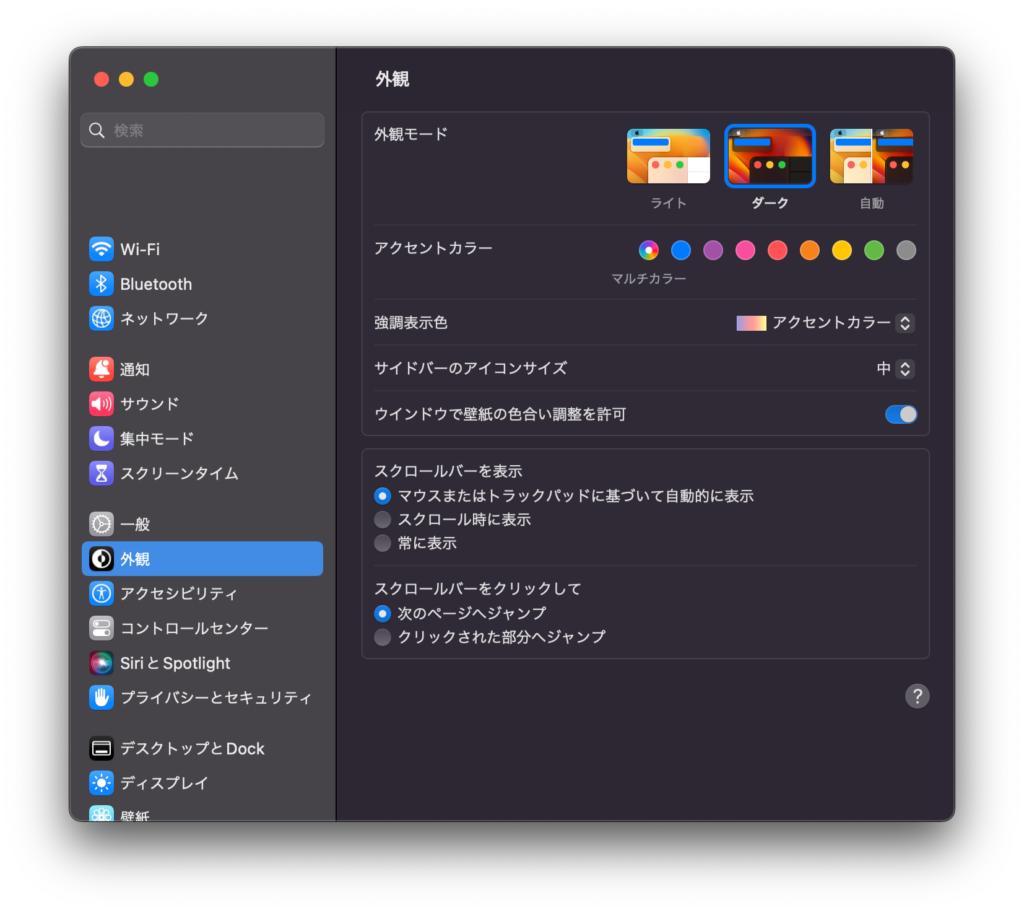Select マウスまたはトラックパッドに基づいて自動的に表示 radio
Screen dimensions: 1024x913
383,496
